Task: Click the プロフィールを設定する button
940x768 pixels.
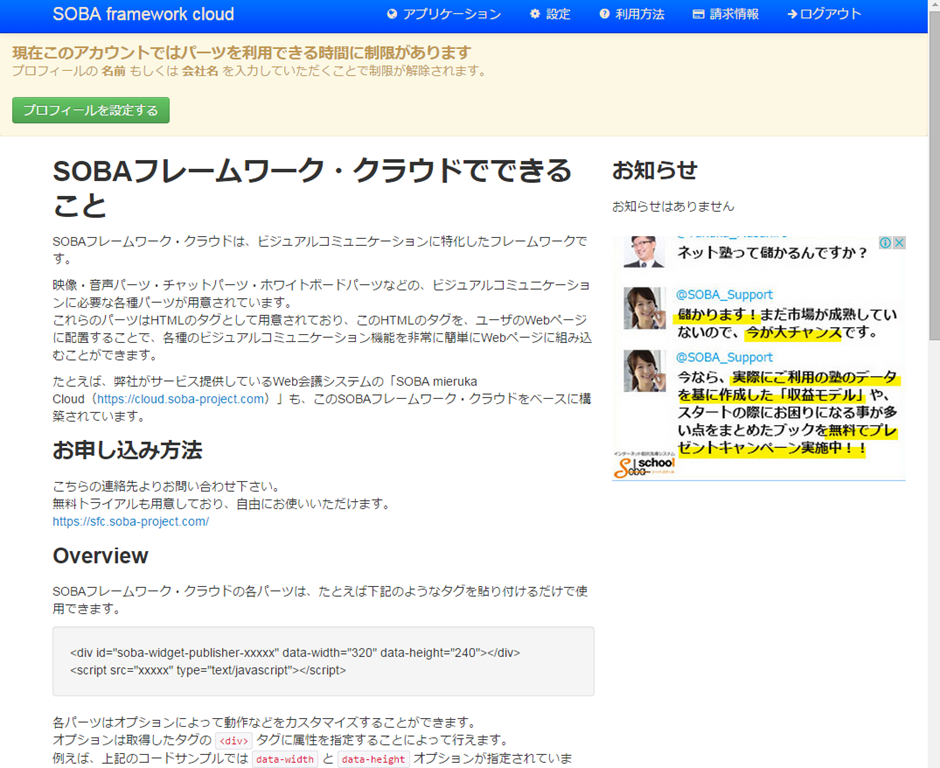Action: tap(91, 110)
